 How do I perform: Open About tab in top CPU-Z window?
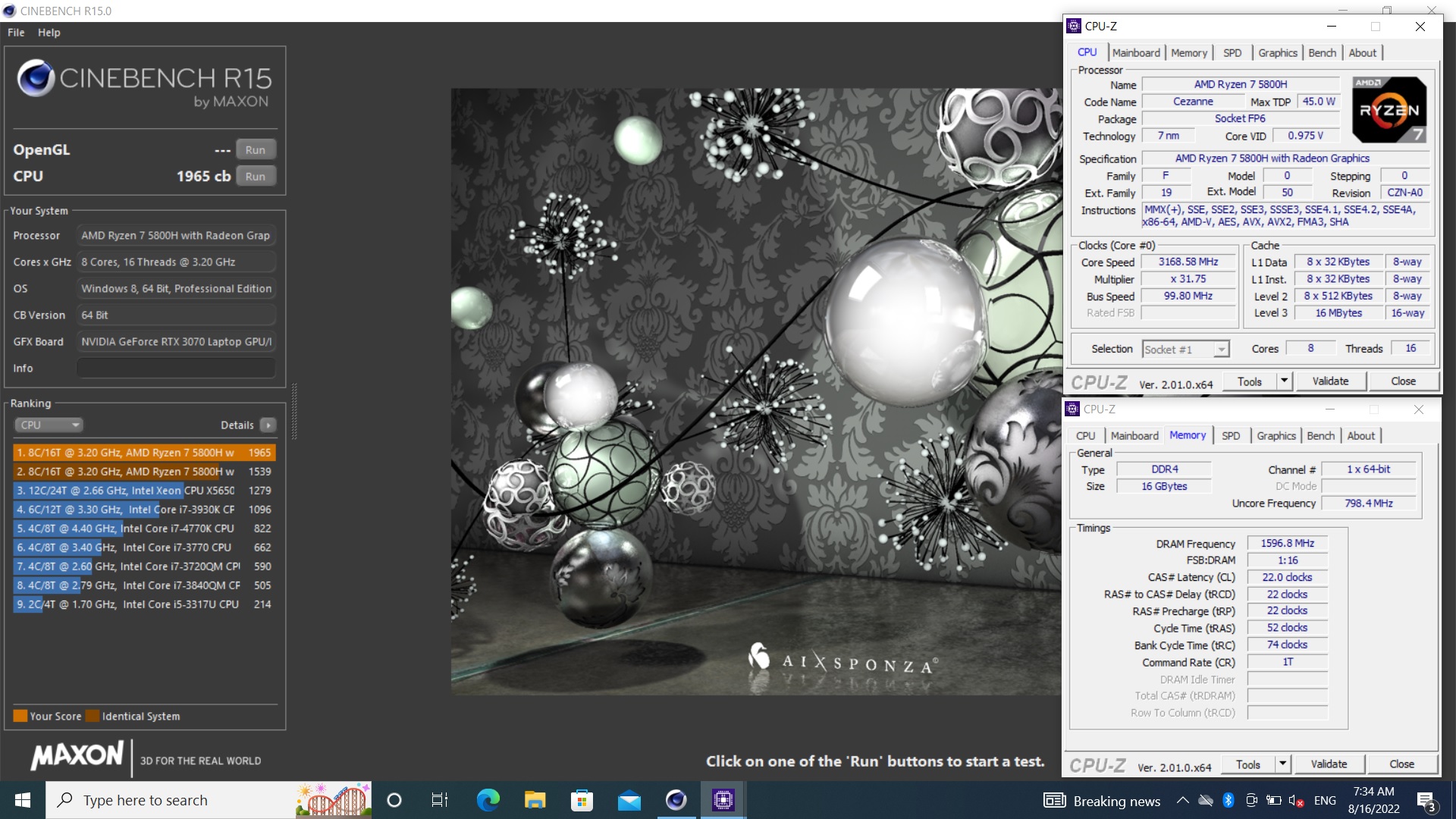[1362, 52]
